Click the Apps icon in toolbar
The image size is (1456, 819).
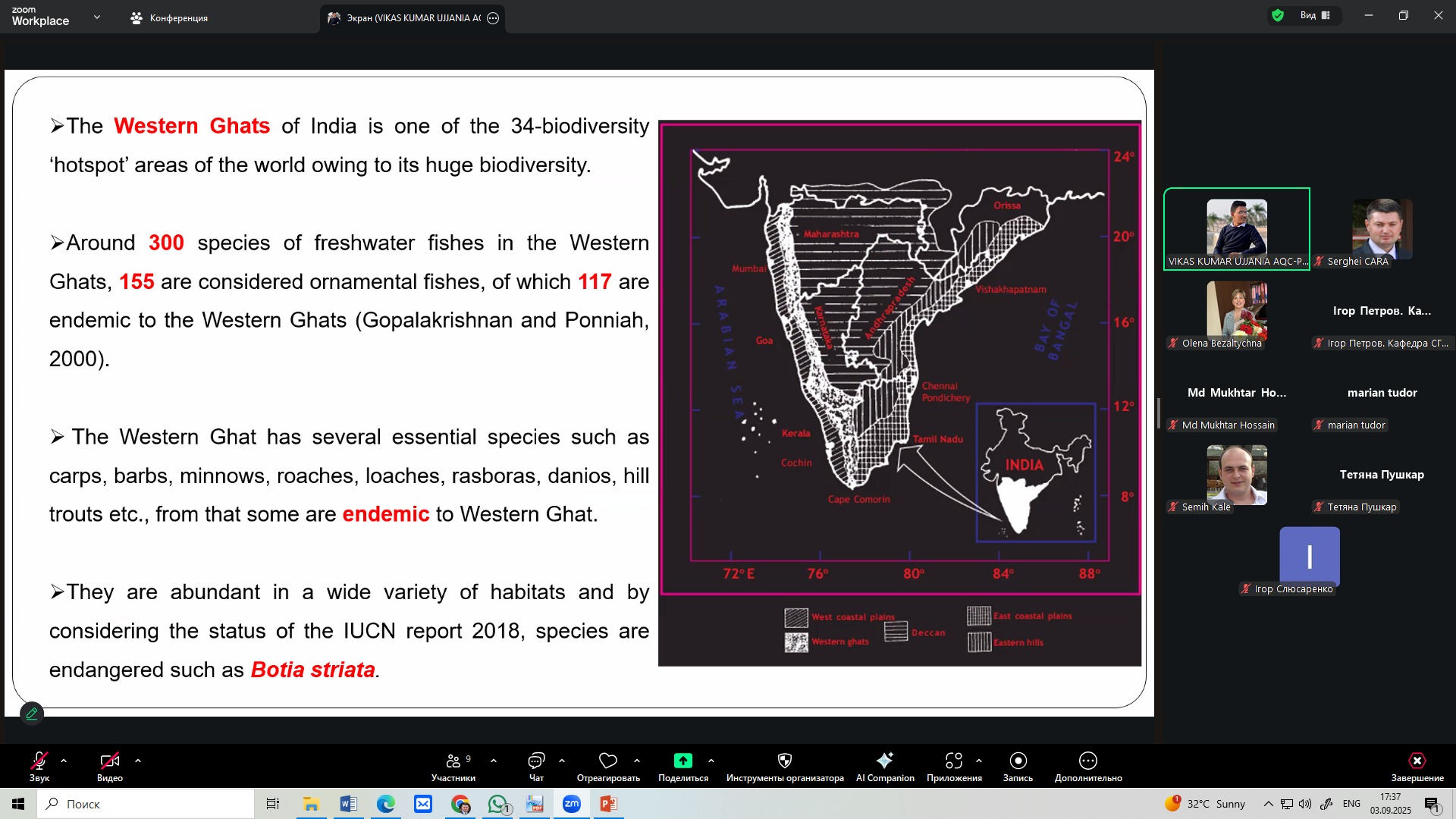953,761
